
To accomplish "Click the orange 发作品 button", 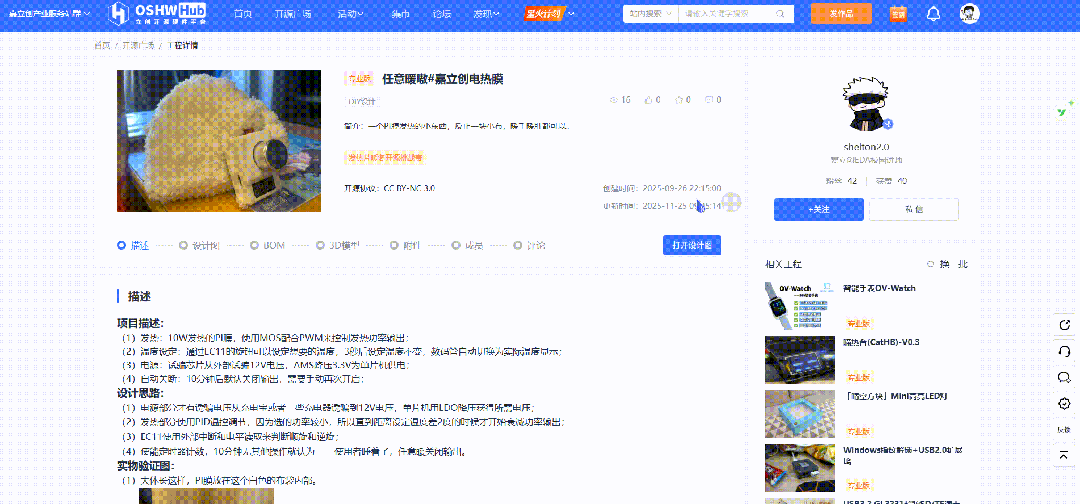I will coord(841,14).
